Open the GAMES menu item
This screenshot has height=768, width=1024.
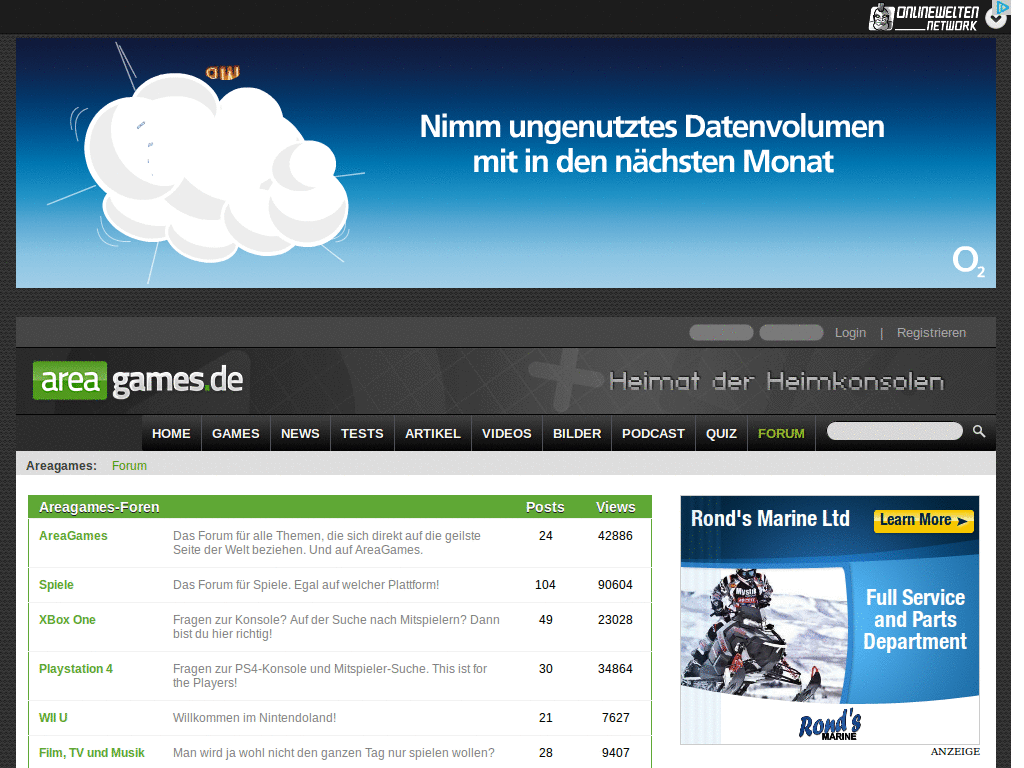[x=236, y=434]
